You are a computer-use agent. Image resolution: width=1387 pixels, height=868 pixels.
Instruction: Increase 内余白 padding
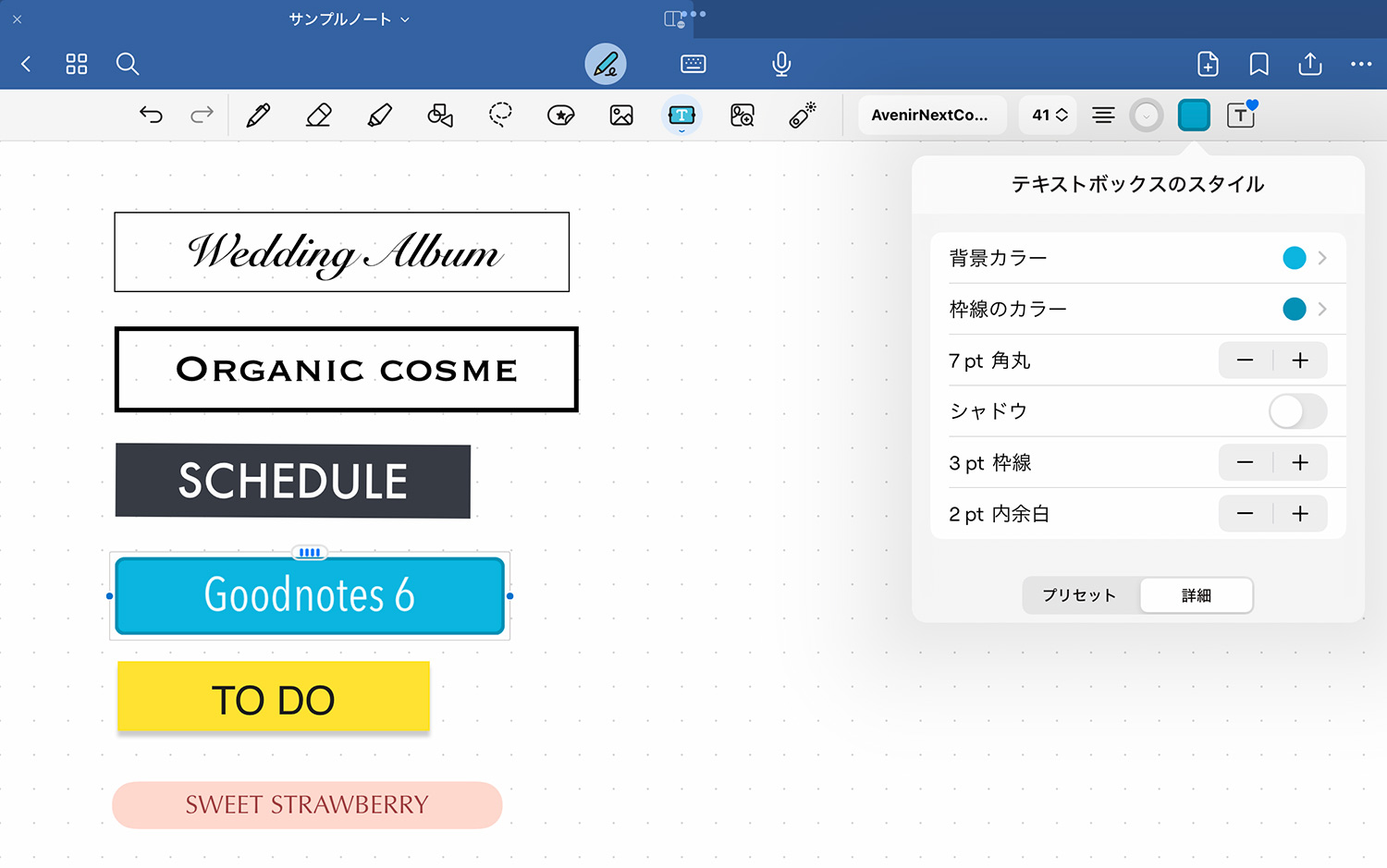pos(1300,514)
